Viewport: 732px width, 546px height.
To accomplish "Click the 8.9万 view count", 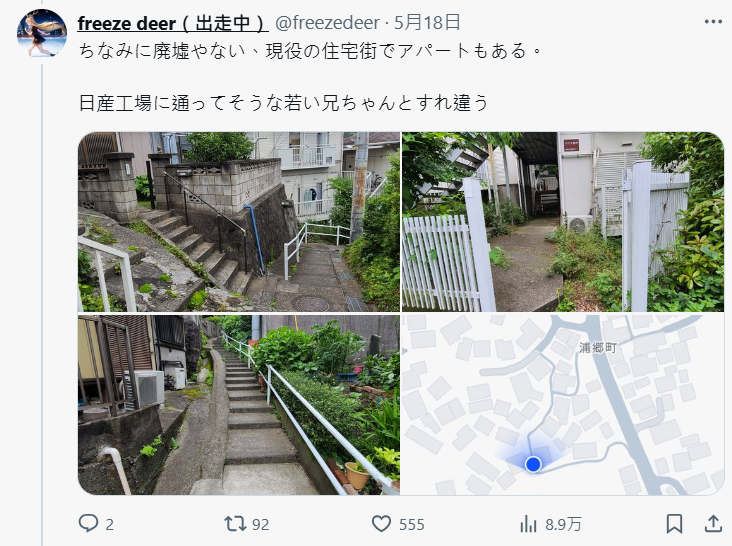I will tap(563, 525).
